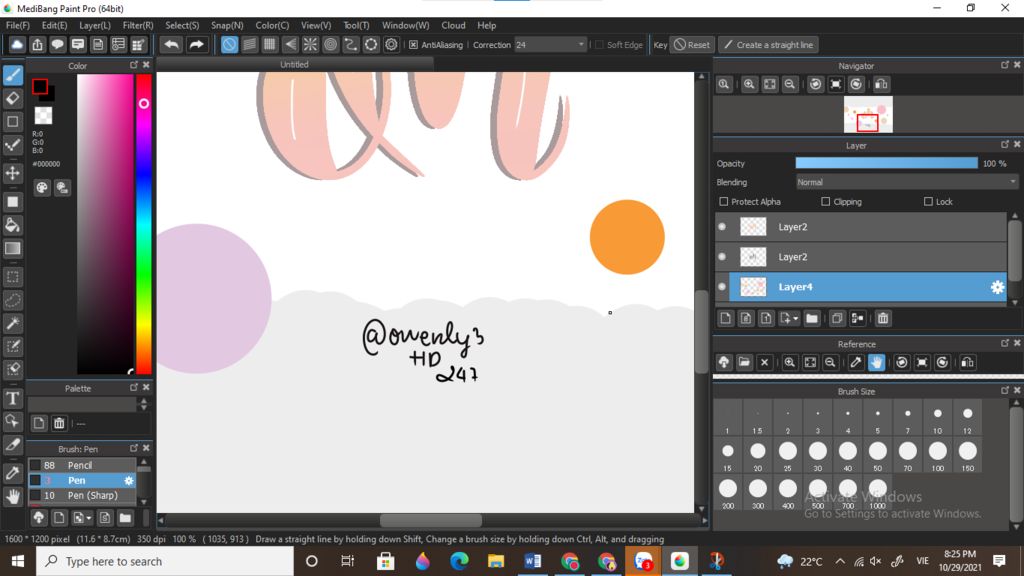This screenshot has height=576, width=1024.
Task: Select the Pencil brush
Action: (82, 465)
